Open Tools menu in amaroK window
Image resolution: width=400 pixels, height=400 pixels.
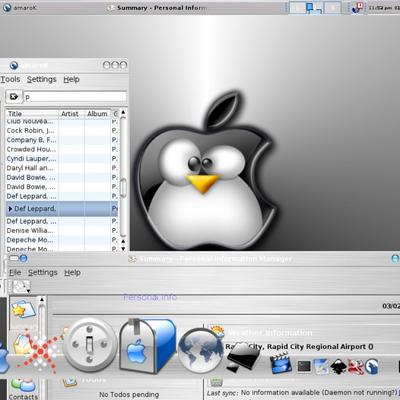10,79
